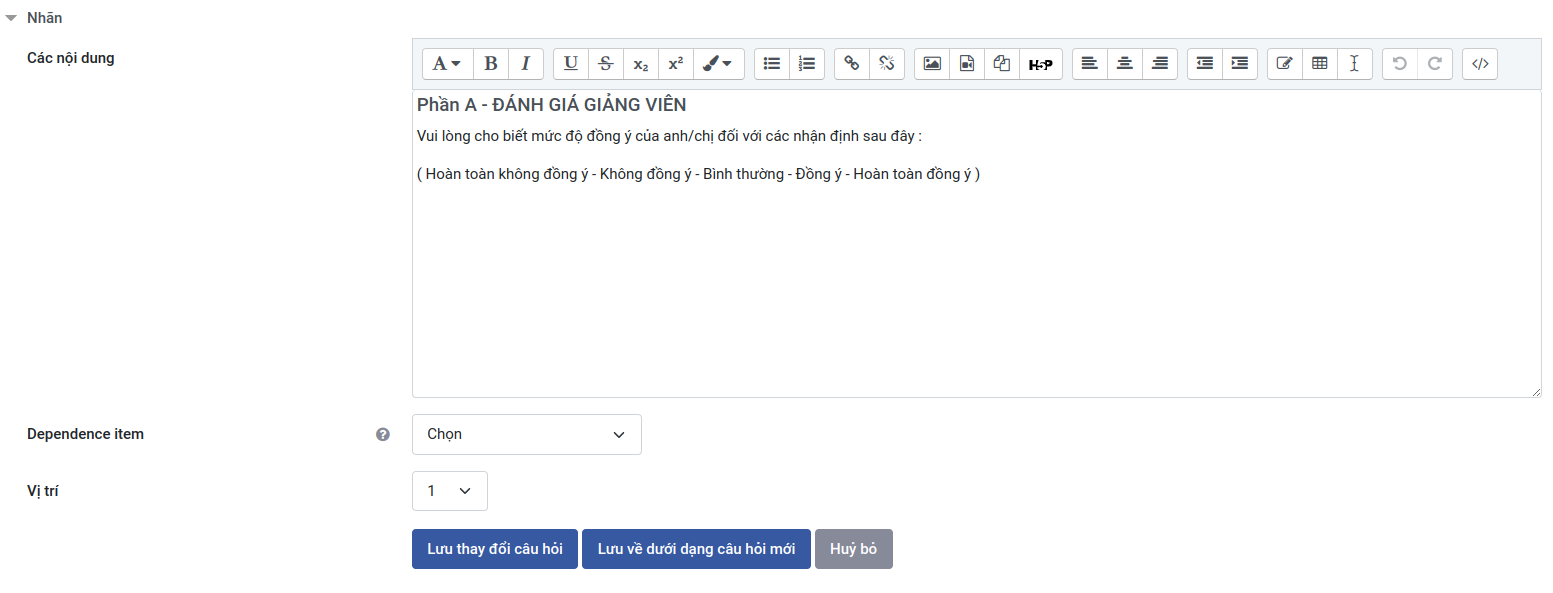Toggle superscript formatting
The image size is (1553, 593).
[675, 64]
